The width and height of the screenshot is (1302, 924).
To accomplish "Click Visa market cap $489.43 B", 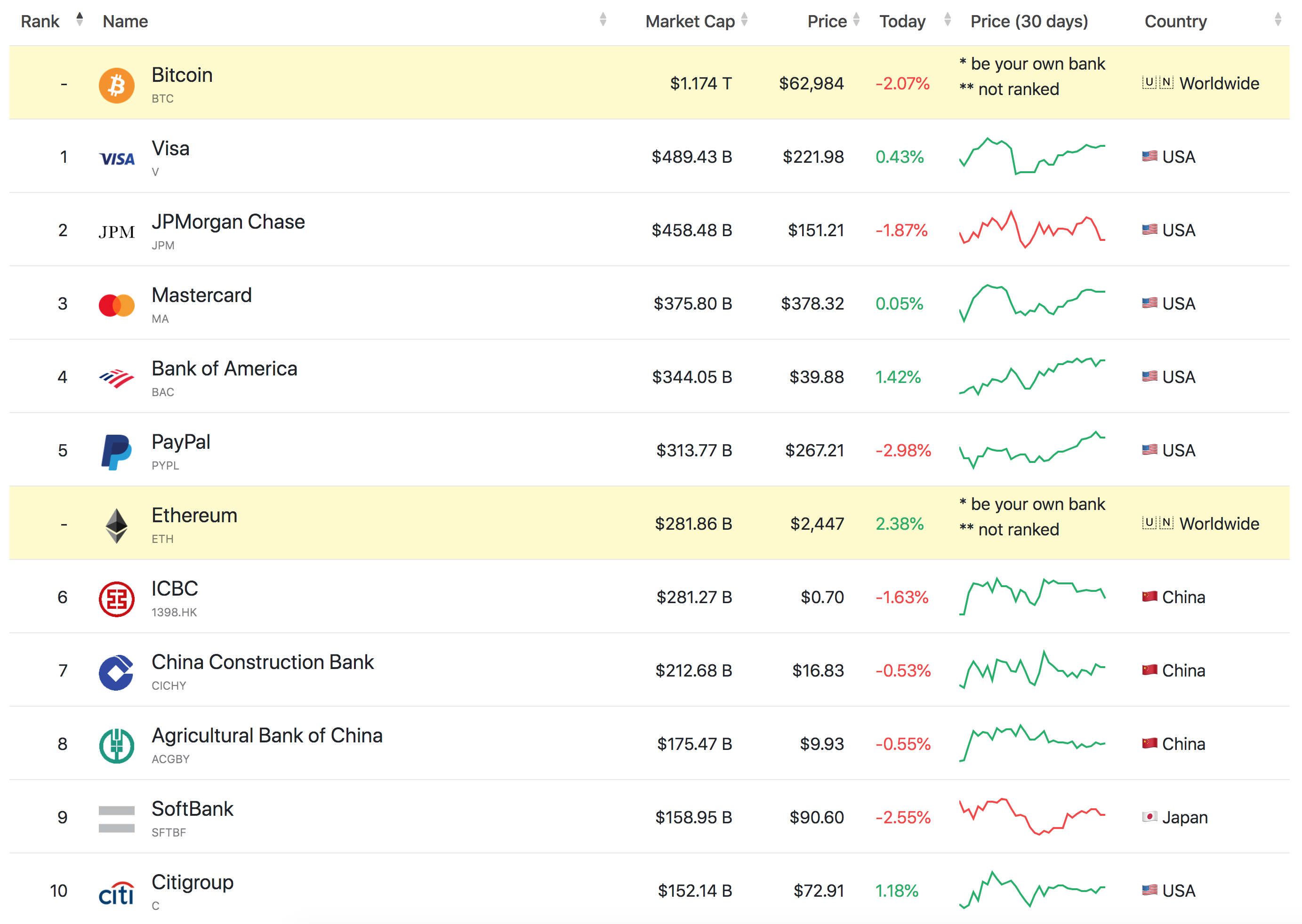I will click(x=691, y=157).
